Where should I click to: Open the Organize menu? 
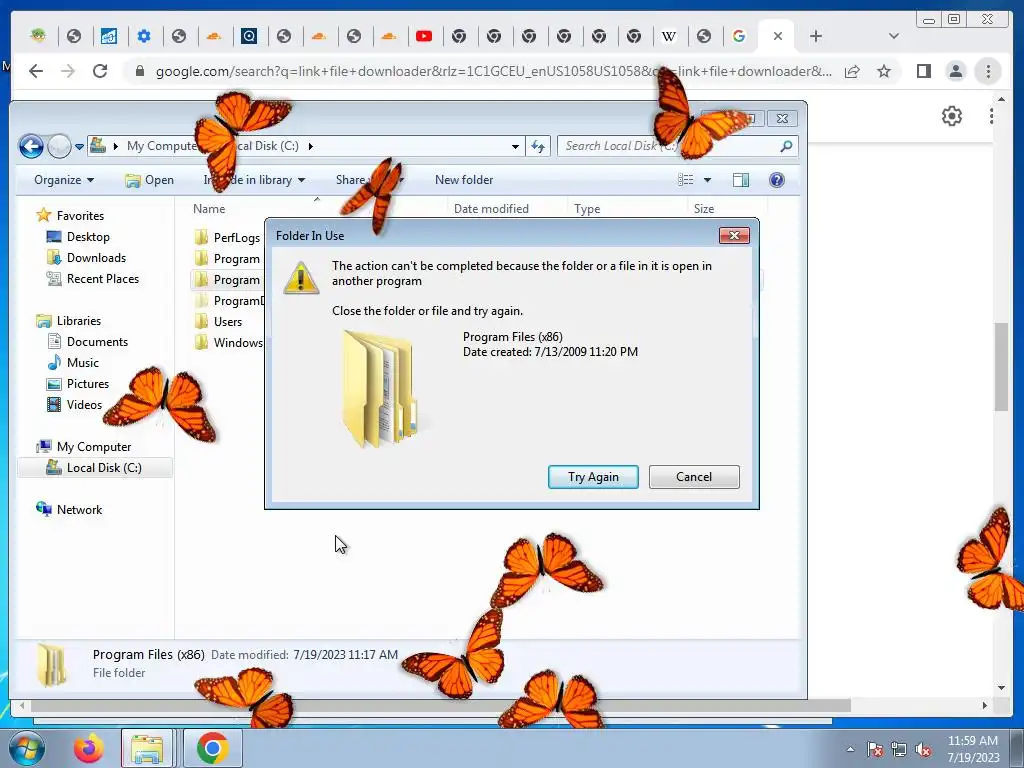click(x=63, y=180)
